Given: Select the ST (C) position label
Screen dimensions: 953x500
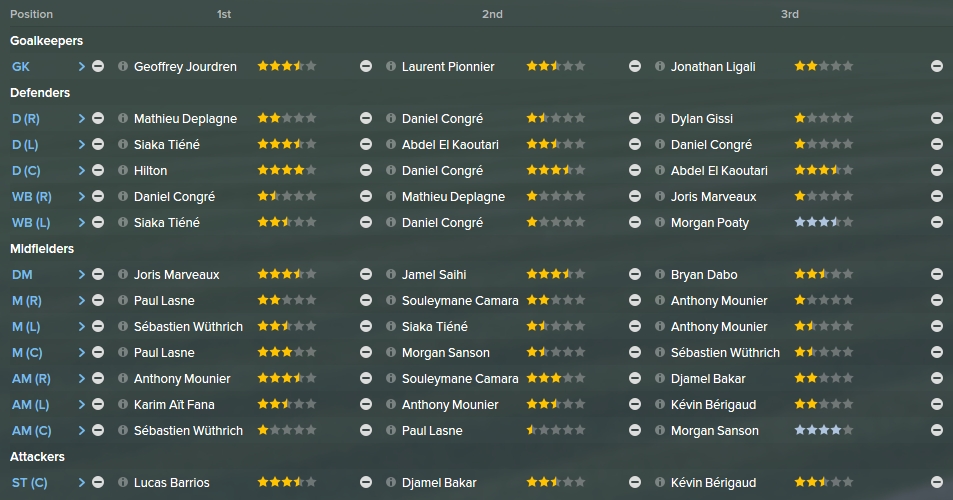Looking at the screenshot, I should [x=29, y=482].
